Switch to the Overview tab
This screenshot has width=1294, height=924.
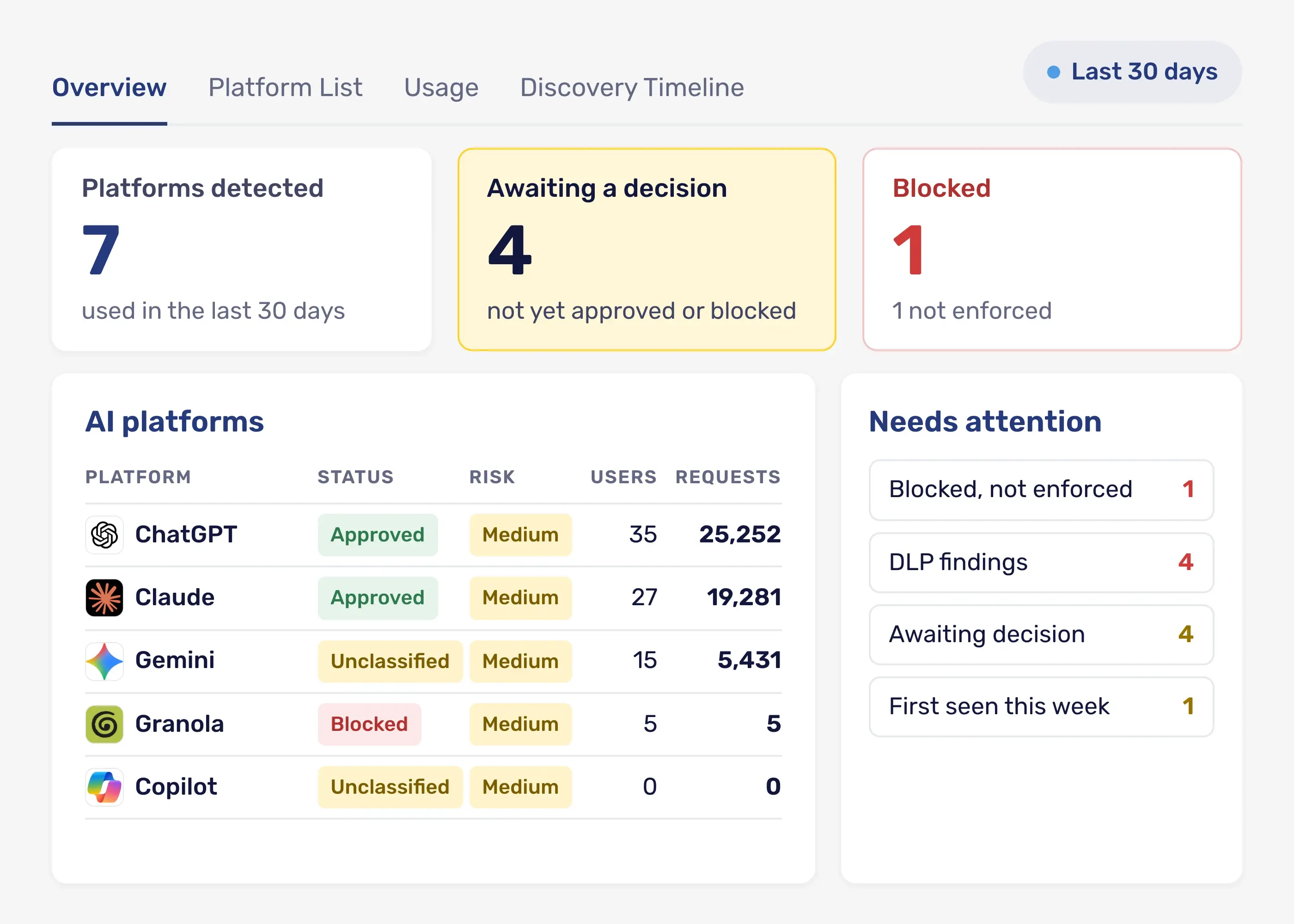click(109, 88)
